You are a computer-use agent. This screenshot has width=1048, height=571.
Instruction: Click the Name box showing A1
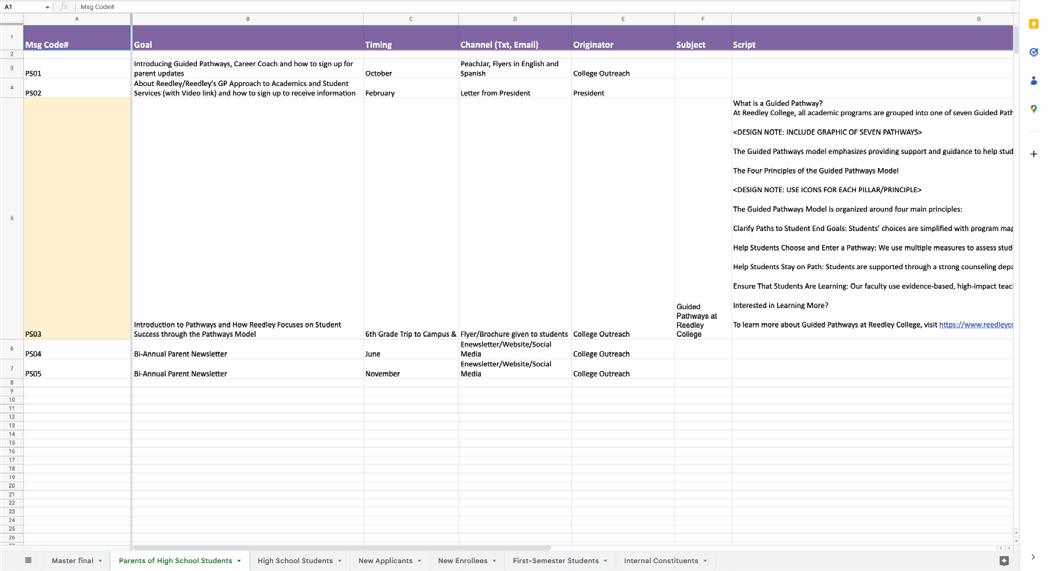click(22, 7)
